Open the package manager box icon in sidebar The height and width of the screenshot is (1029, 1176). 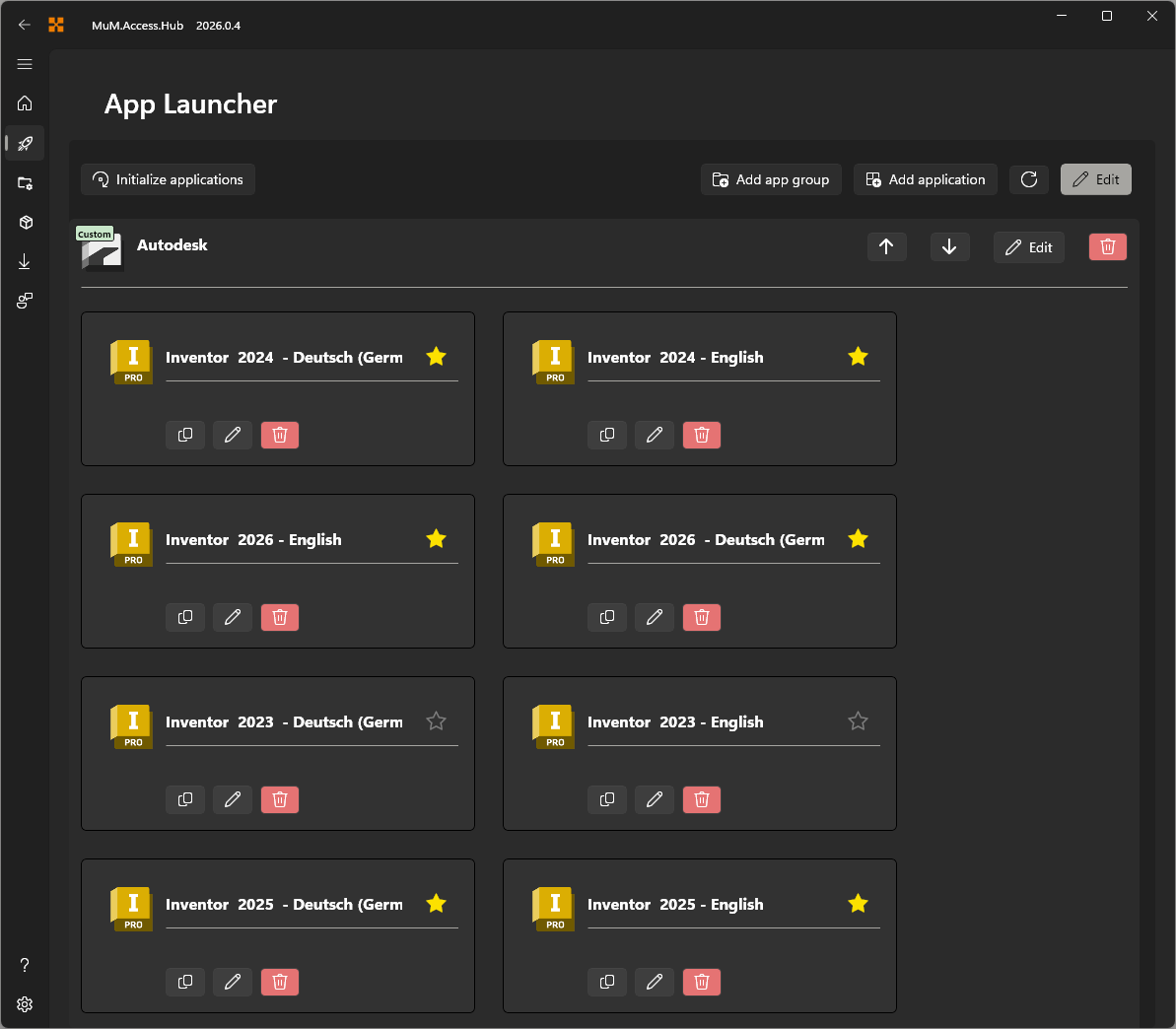tap(25, 222)
